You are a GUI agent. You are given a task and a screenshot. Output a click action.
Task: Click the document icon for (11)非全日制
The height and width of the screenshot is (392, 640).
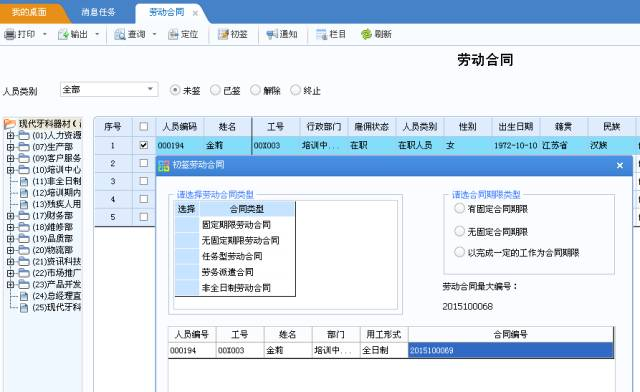(24, 181)
